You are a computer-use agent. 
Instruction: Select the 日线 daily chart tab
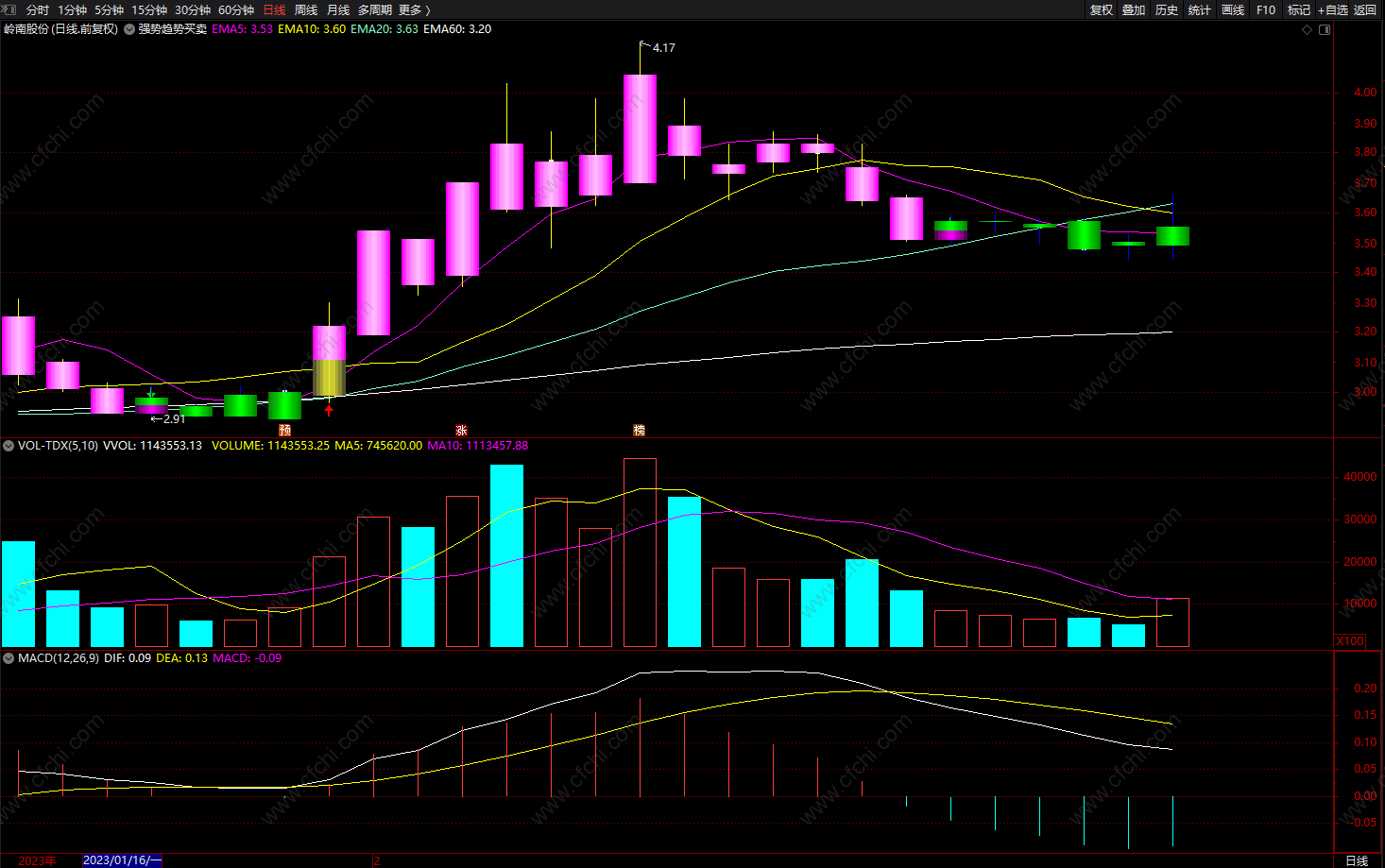tap(274, 9)
